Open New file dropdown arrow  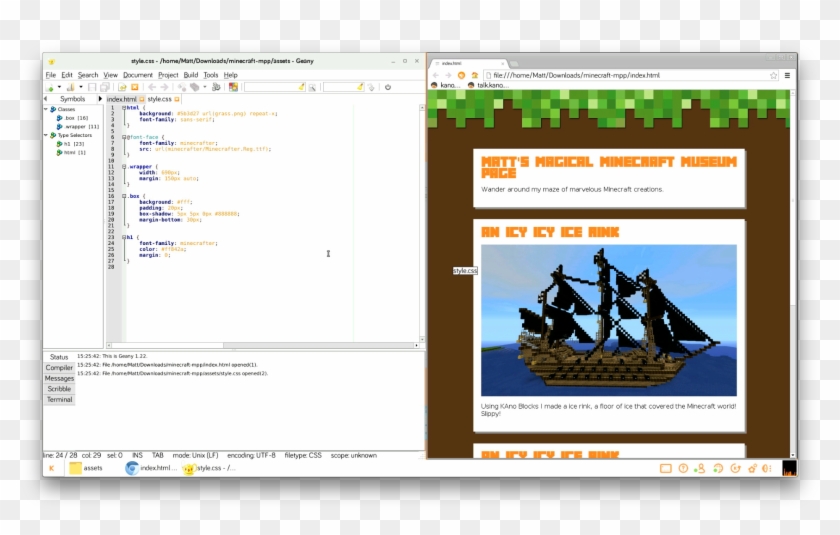tap(59, 87)
